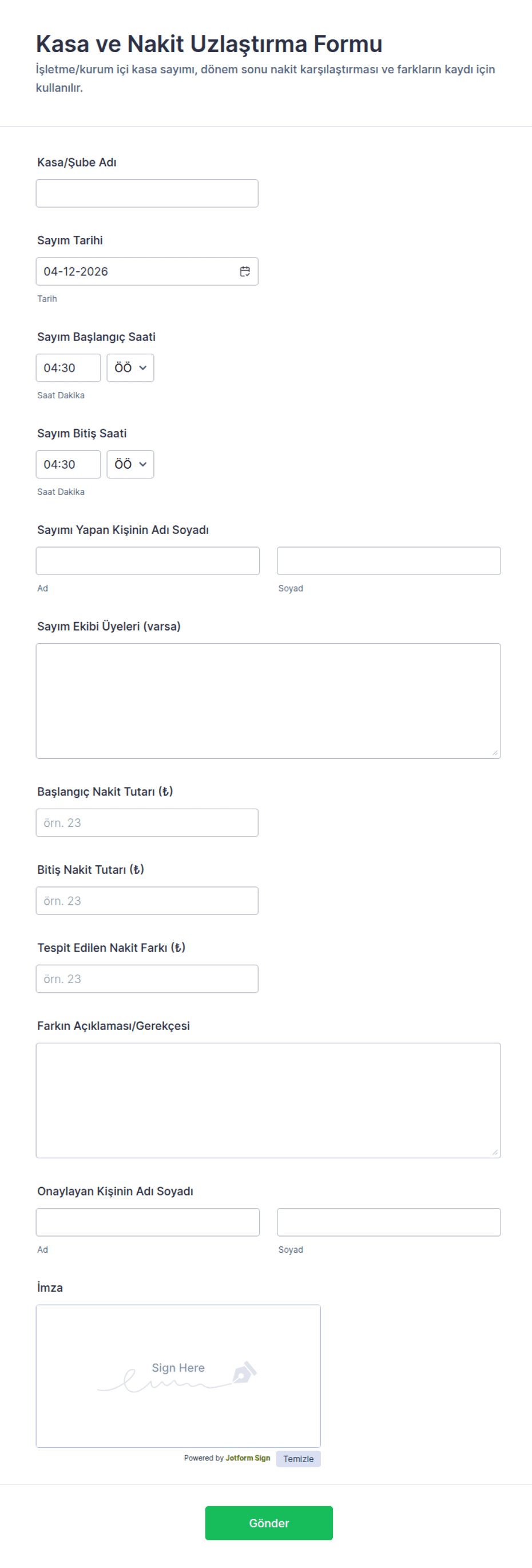
Task: Click Ad field for Sayımı Yapan Kişi
Action: pos(148,561)
